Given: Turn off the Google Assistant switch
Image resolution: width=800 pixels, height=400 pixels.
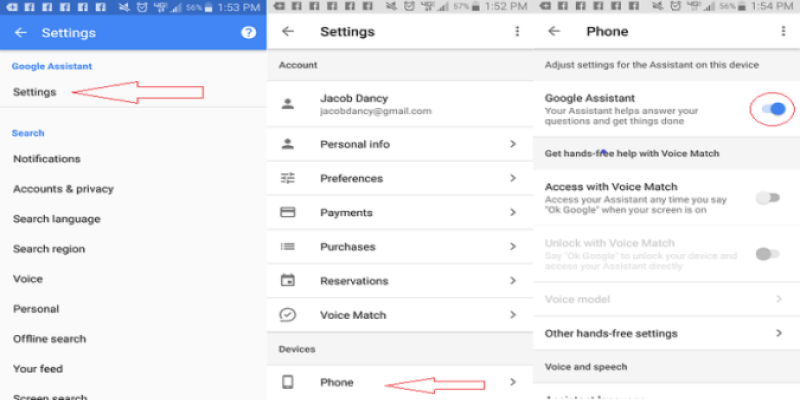Looking at the screenshot, I should pyautogui.click(x=772, y=109).
